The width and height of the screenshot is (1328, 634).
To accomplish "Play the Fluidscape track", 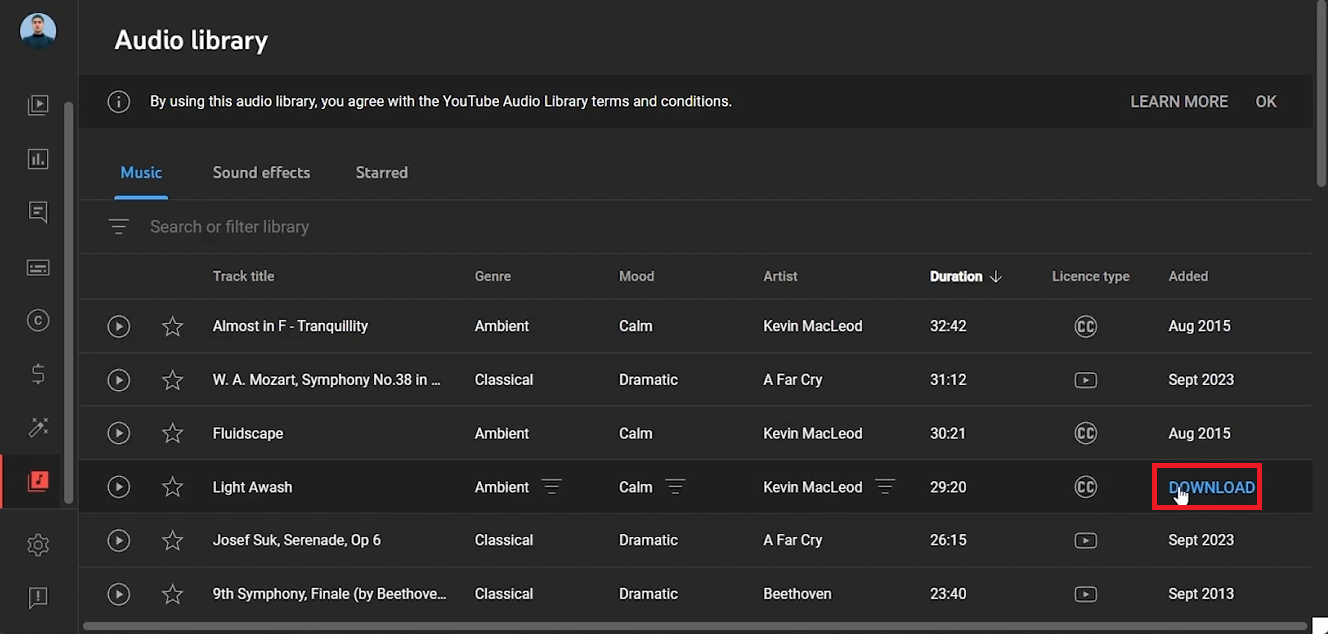I will 119,433.
